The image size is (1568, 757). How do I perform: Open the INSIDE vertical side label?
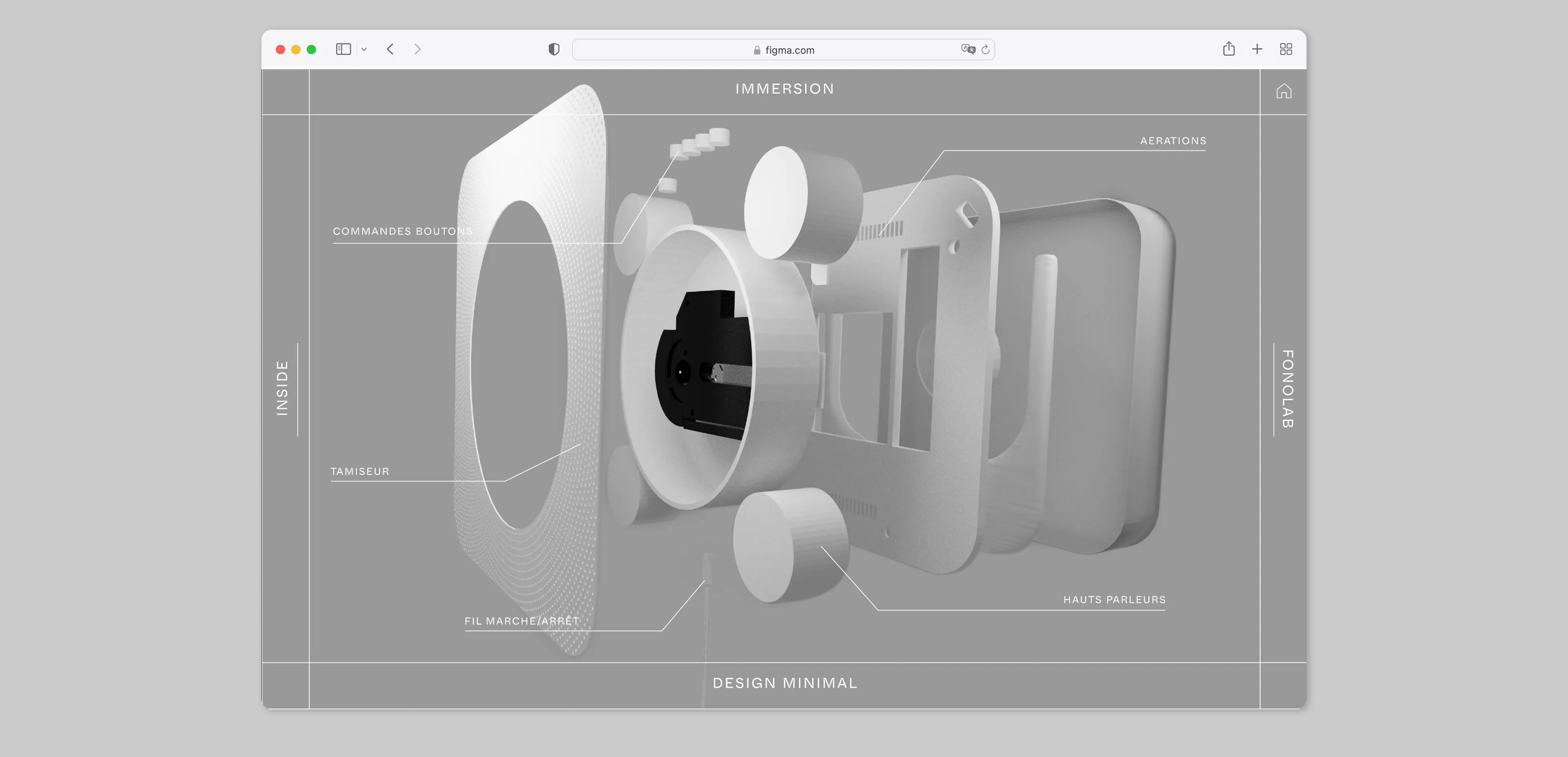click(x=282, y=388)
